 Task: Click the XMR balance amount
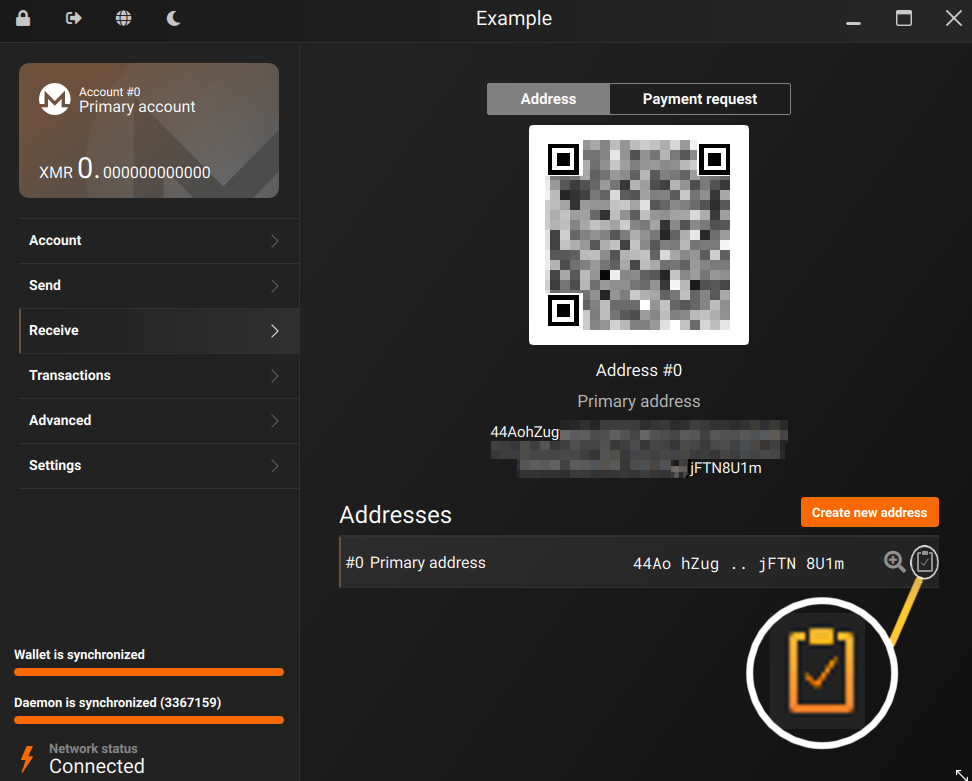point(125,169)
